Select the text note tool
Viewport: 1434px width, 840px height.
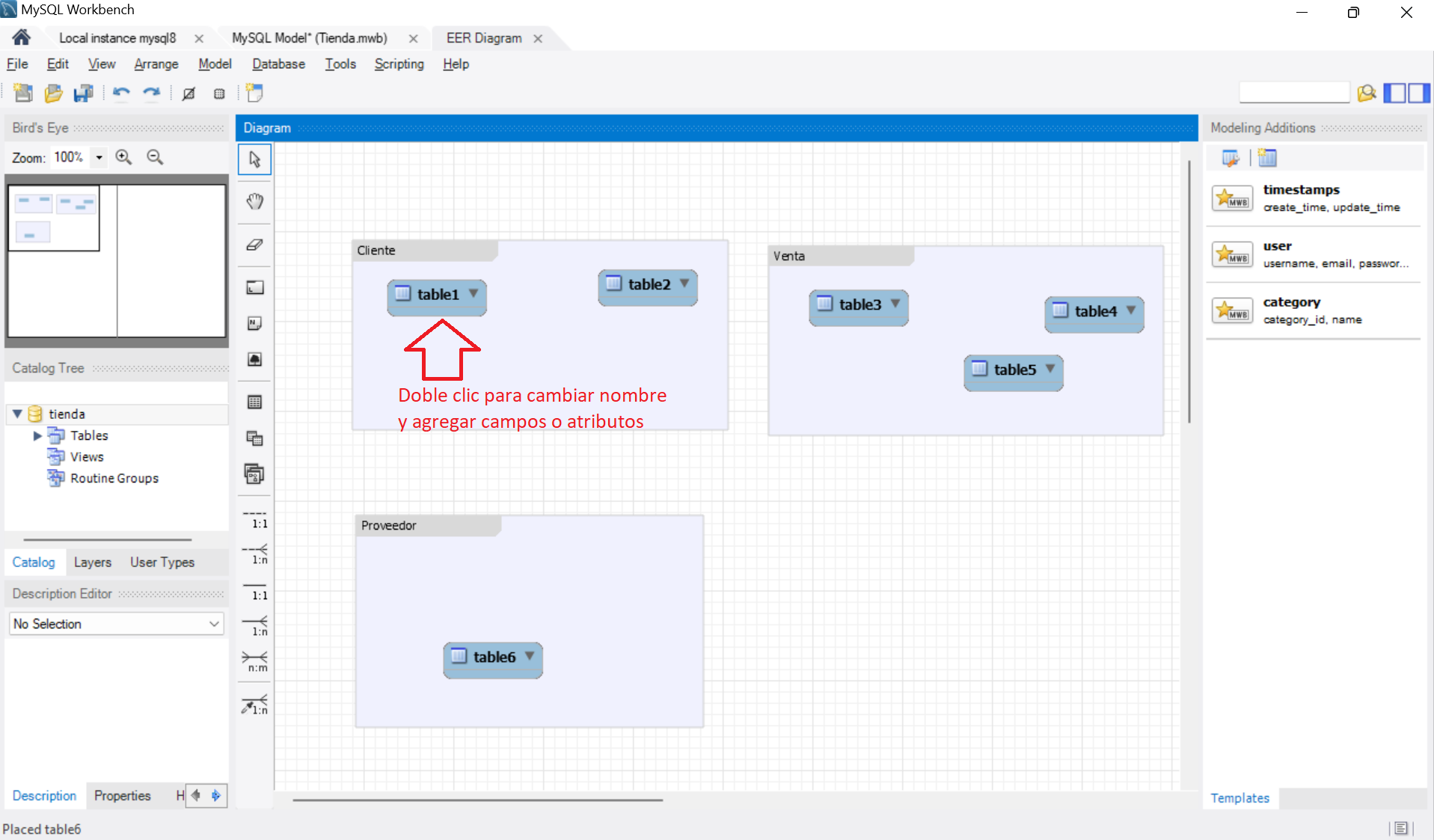click(x=254, y=323)
